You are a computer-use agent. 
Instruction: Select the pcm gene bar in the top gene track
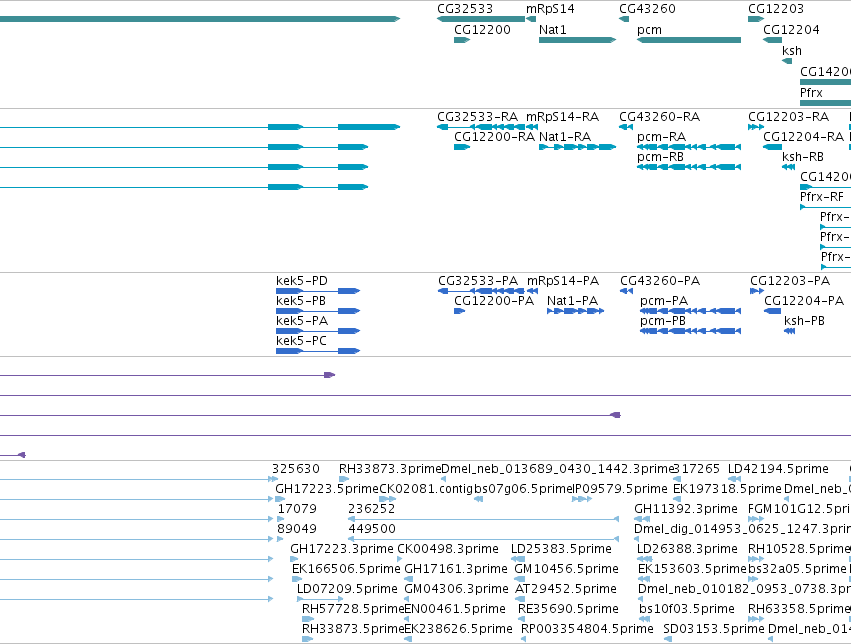coord(689,40)
